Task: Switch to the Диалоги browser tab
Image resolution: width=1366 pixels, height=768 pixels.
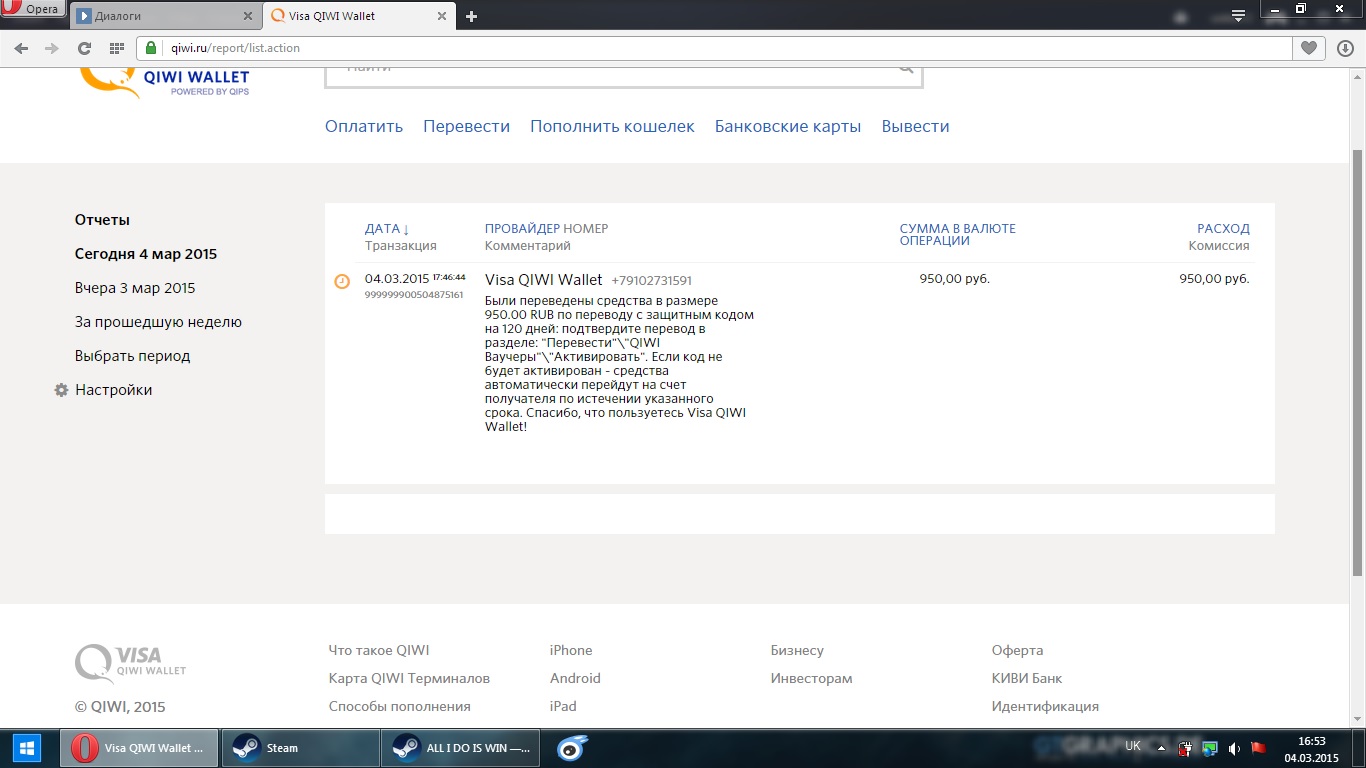Action: point(165,16)
